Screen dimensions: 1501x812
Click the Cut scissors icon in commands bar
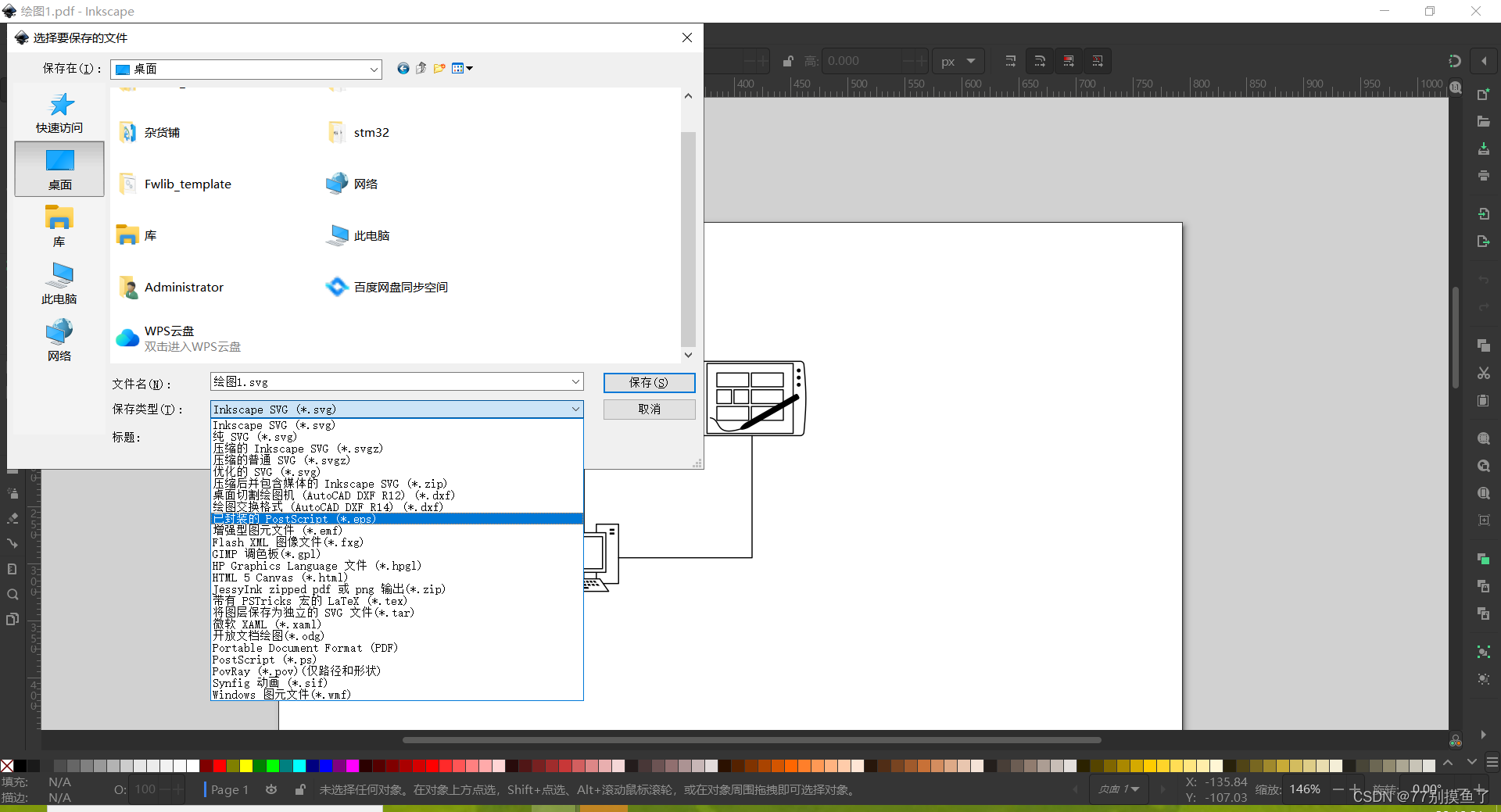coord(1483,374)
